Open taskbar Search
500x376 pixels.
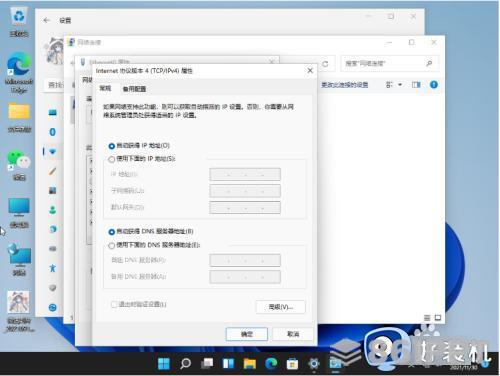185,364
